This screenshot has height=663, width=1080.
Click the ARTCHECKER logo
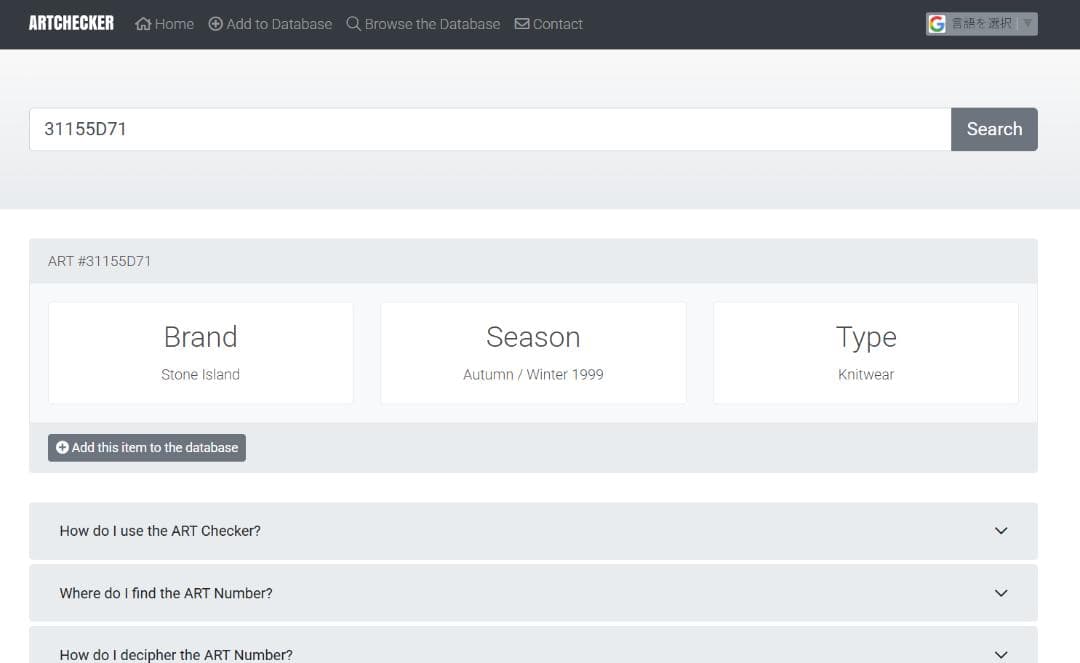point(71,23)
